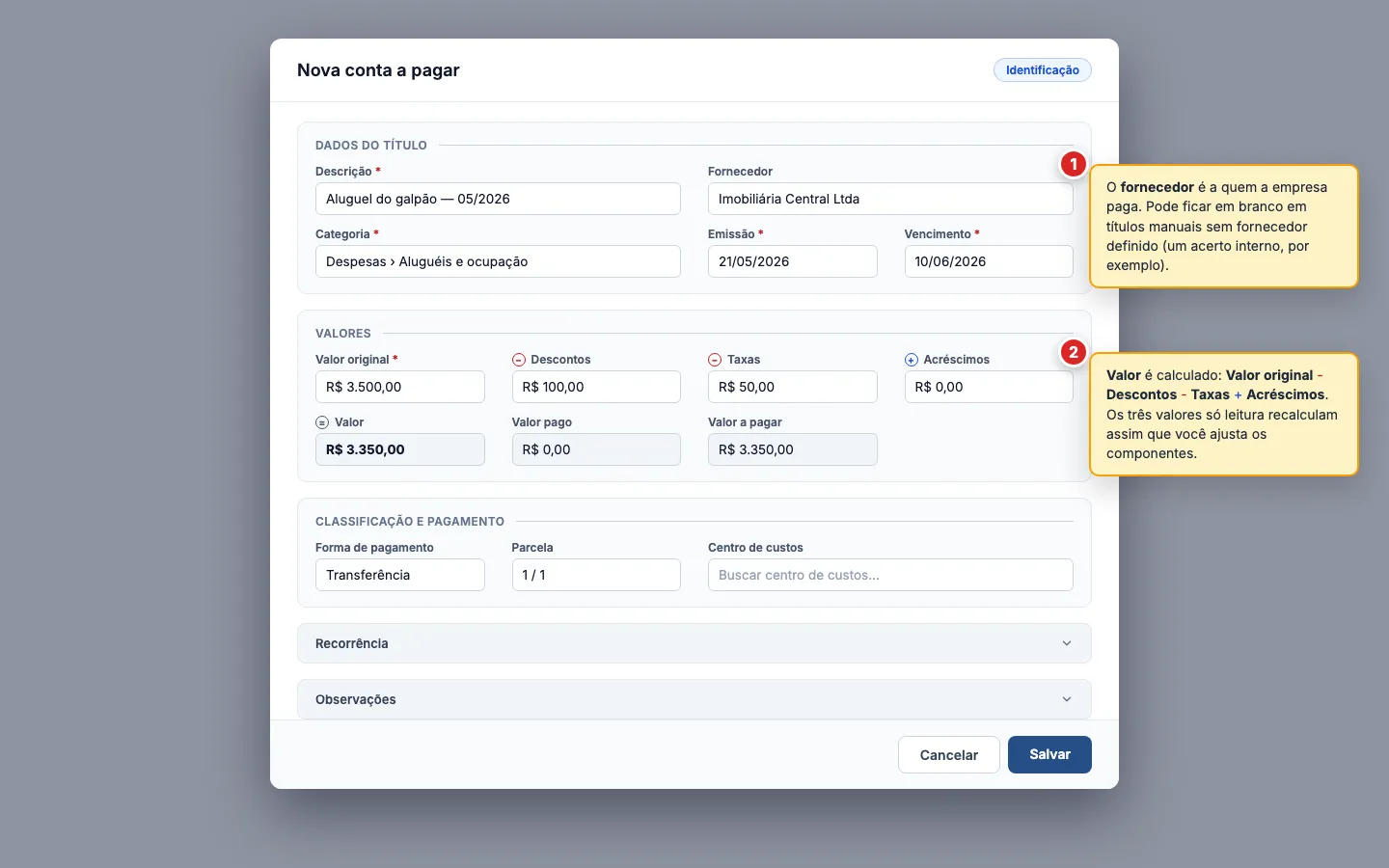Click the minus icon beside Descontos

tap(518, 360)
